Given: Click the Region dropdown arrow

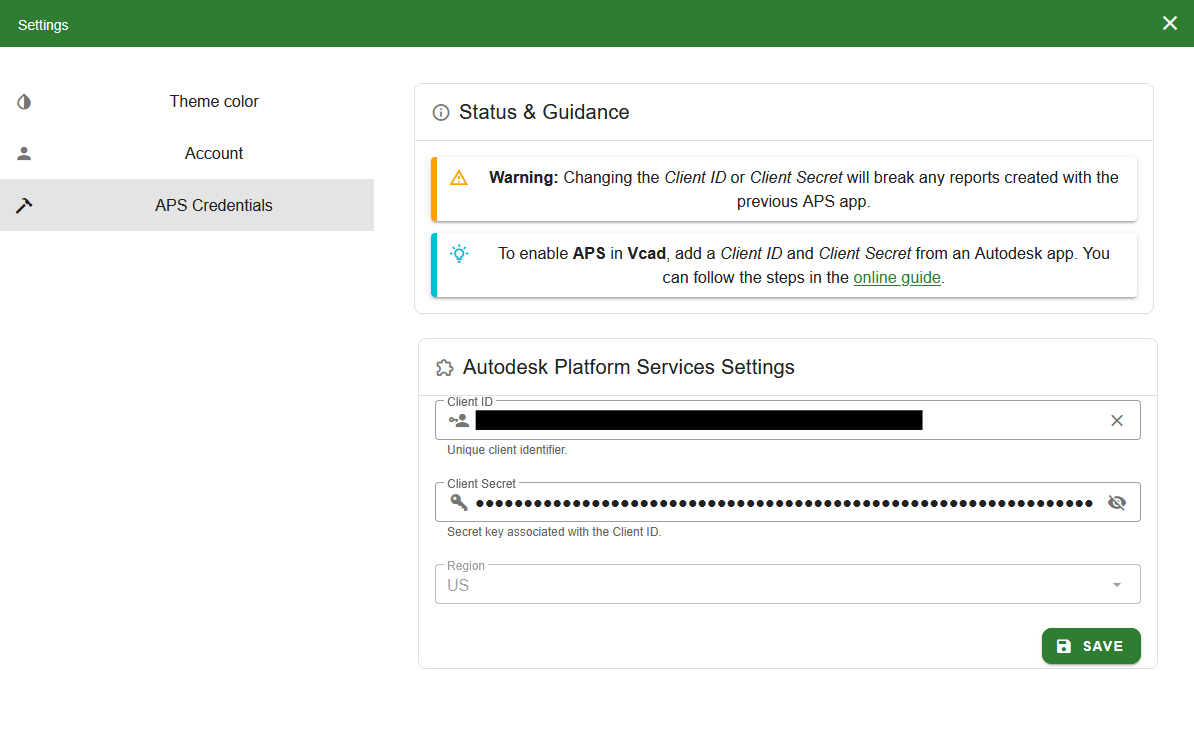Looking at the screenshot, I should [1117, 585].
